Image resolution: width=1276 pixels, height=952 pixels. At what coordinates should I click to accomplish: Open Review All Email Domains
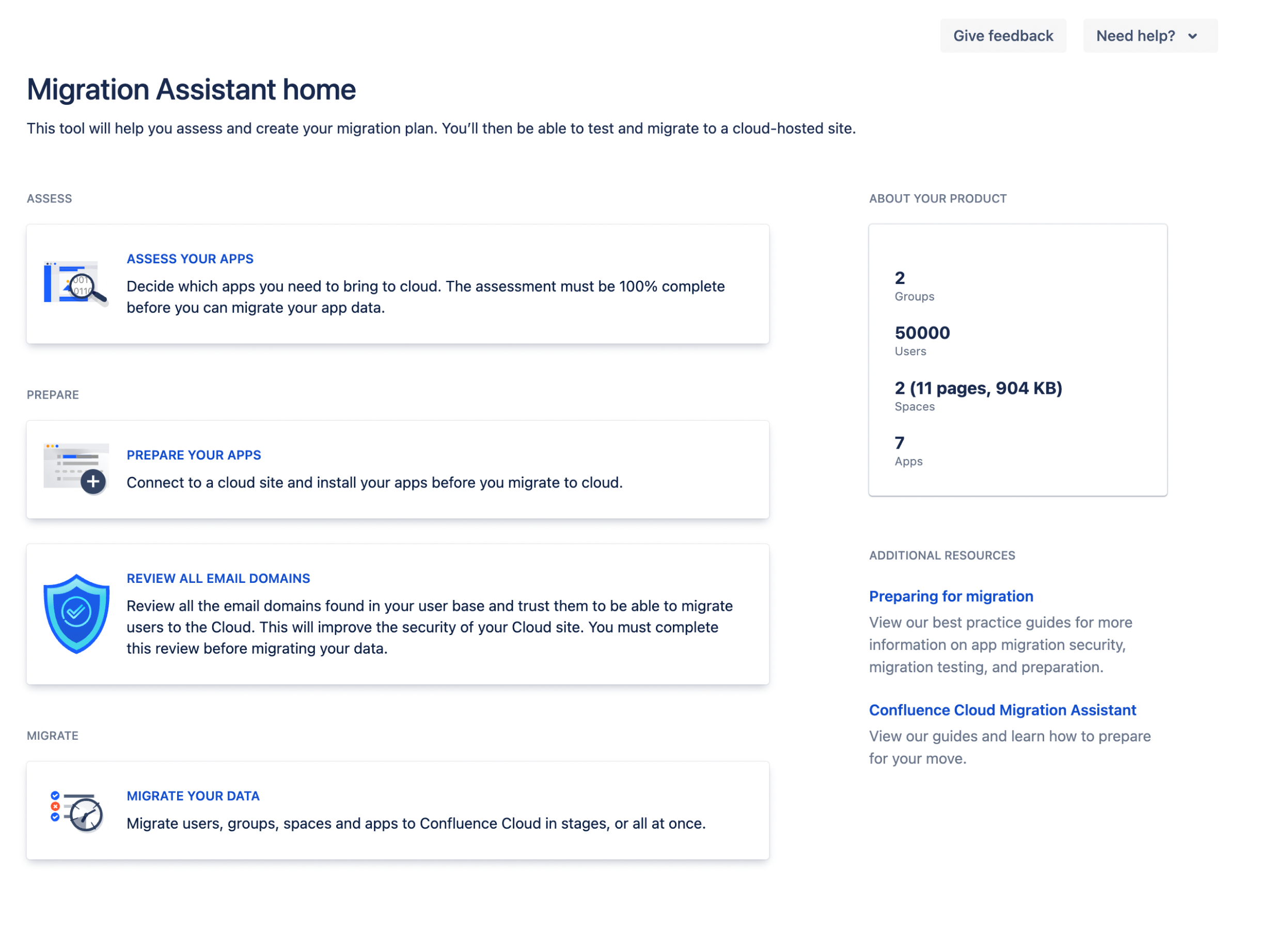218,578
